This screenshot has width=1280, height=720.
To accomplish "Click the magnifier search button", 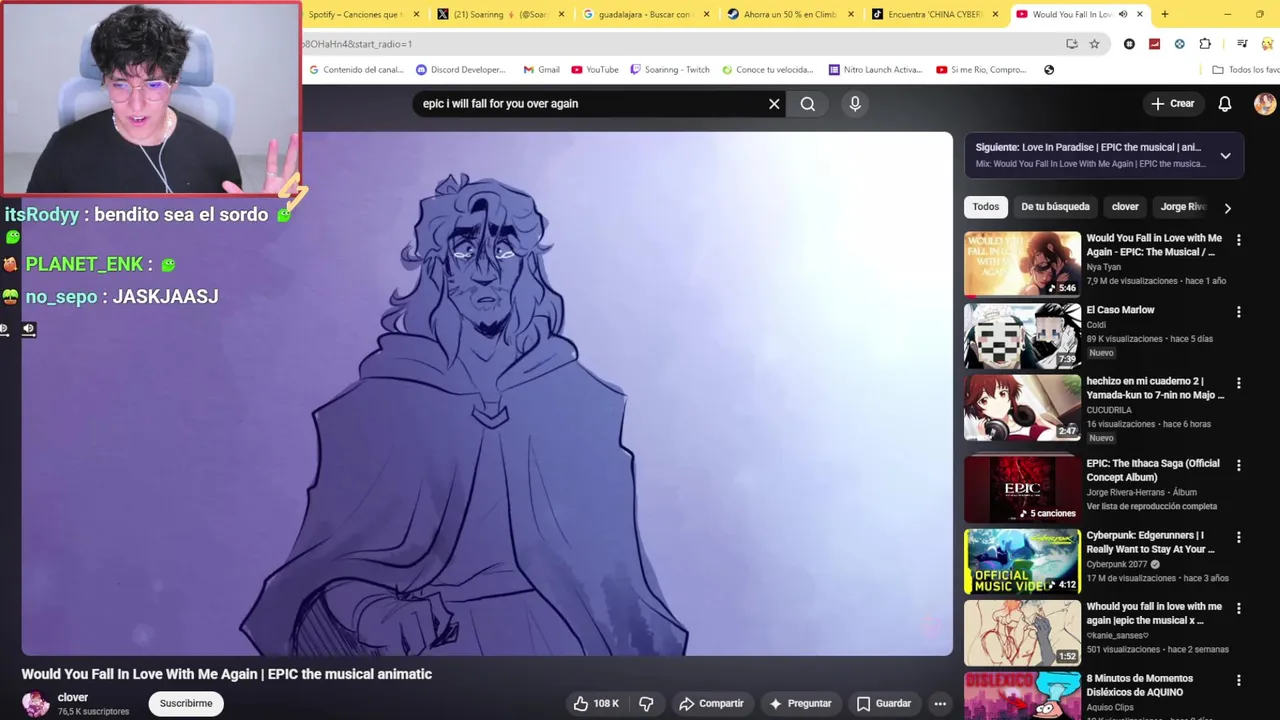I will click(807, 104).
